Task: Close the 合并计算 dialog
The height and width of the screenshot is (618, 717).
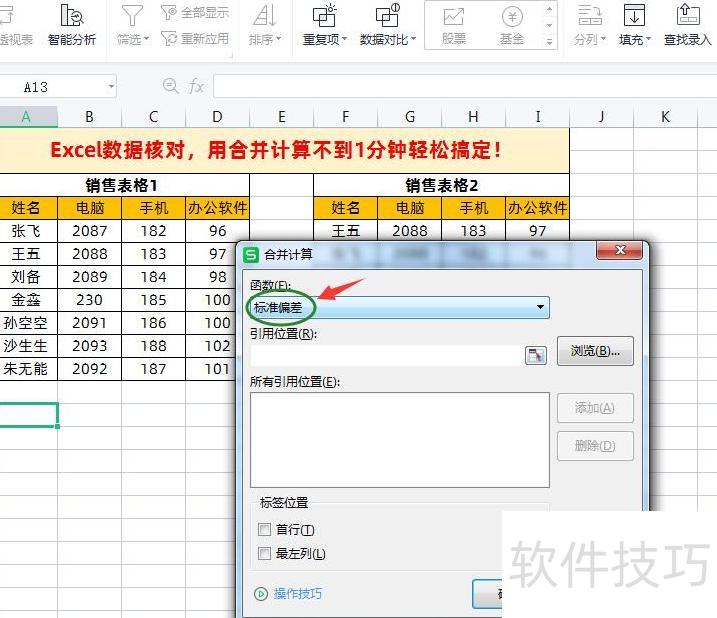Action: pyautogui.click(x=627, y=250)
